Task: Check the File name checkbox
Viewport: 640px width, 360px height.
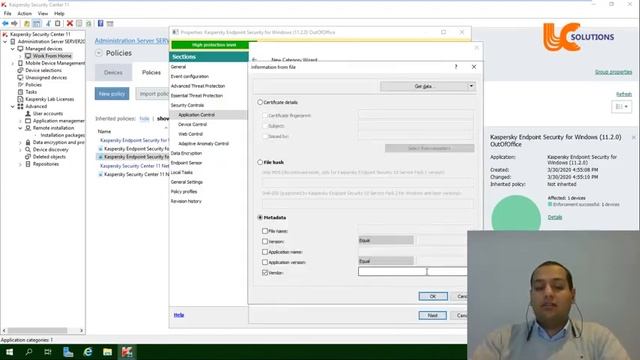Action: click(265, 231)
